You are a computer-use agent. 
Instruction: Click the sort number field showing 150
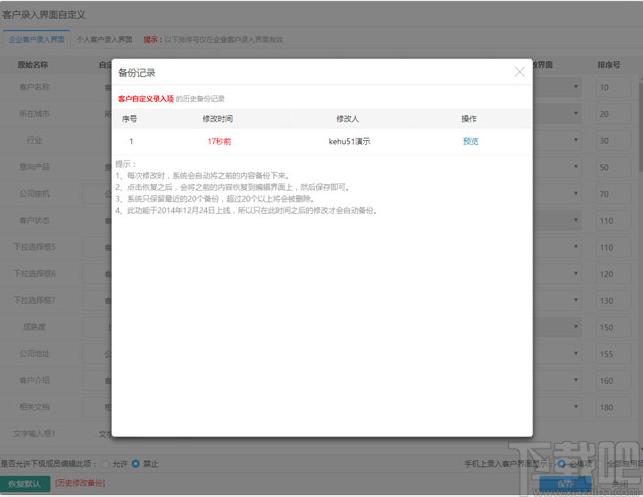pos(612,327)
